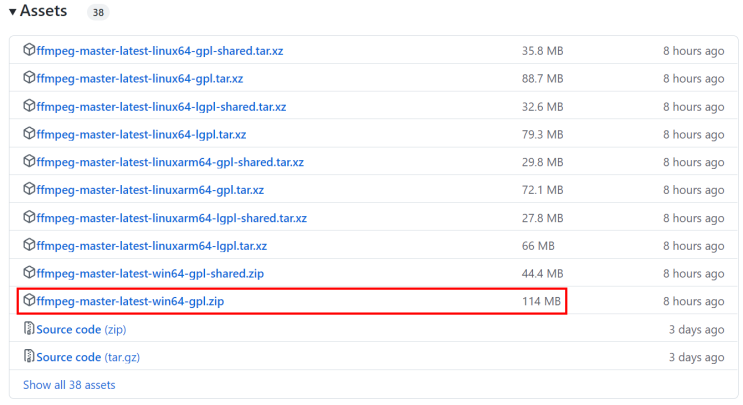Click 8 hours ago on win64-gpl-shared.zip row
This screenshot has width=743, height=405.
[694, 274]
